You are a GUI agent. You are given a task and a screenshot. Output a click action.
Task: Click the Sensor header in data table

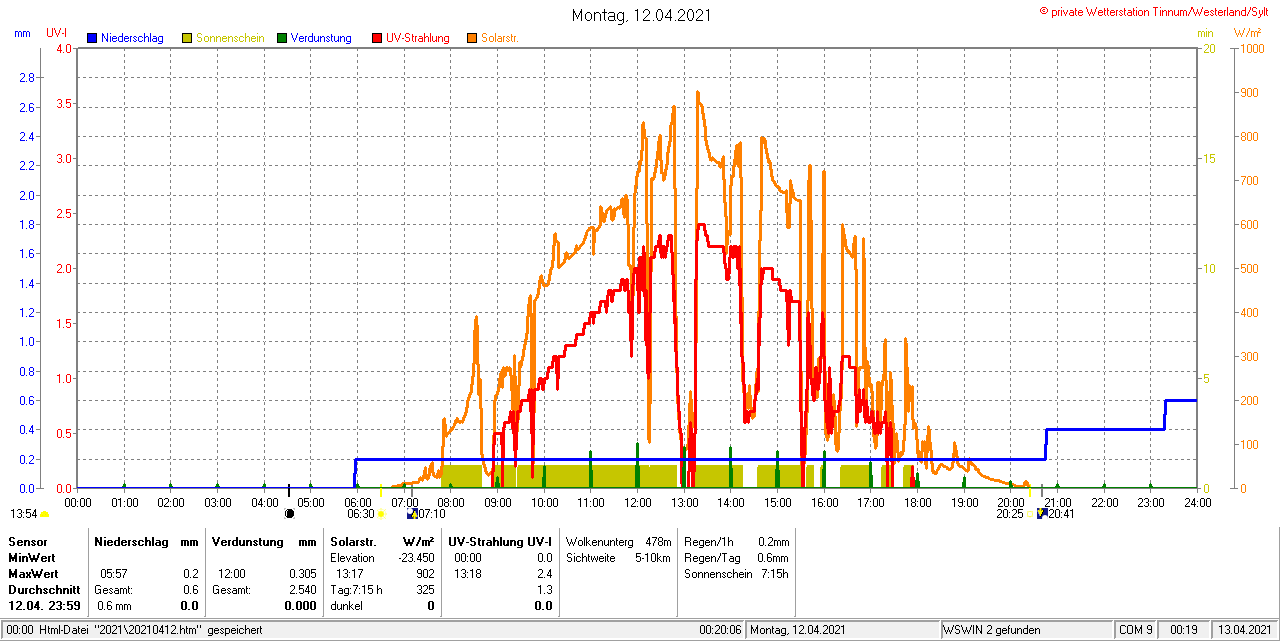click(x=27, y=541)
